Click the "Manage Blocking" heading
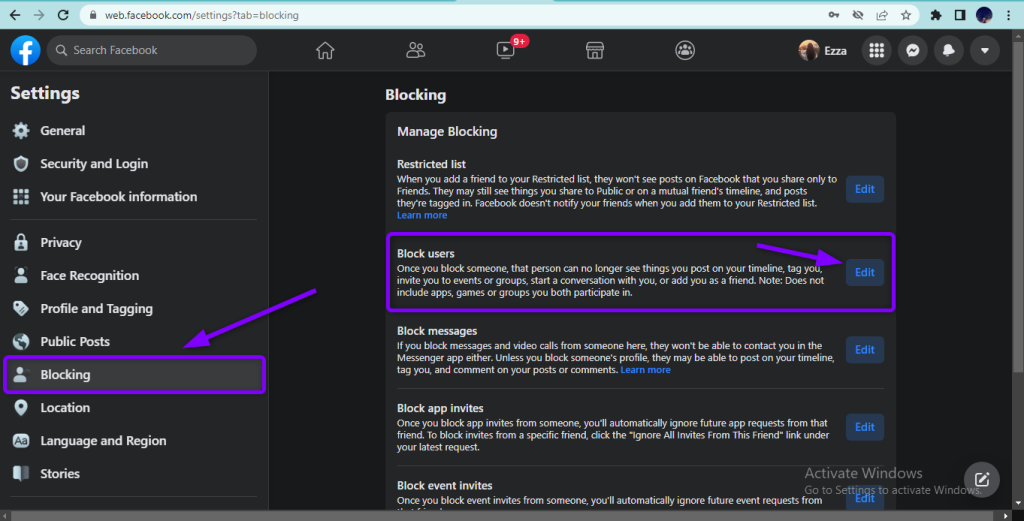Screen dimensions: 1024x521 point(447,132)
